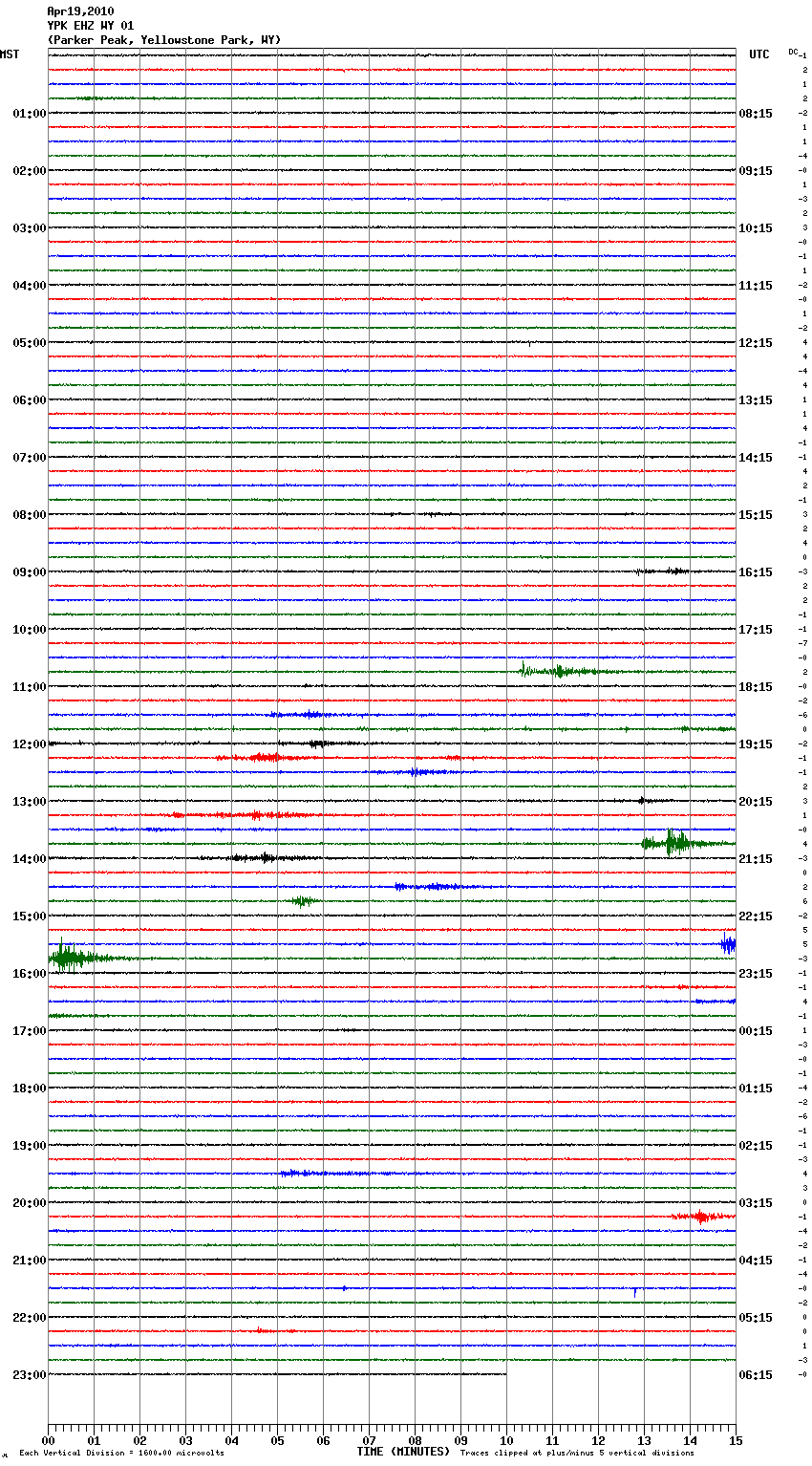Select the '06:00' MST time label
This screenshot has width=812, height=1466.
30,400
